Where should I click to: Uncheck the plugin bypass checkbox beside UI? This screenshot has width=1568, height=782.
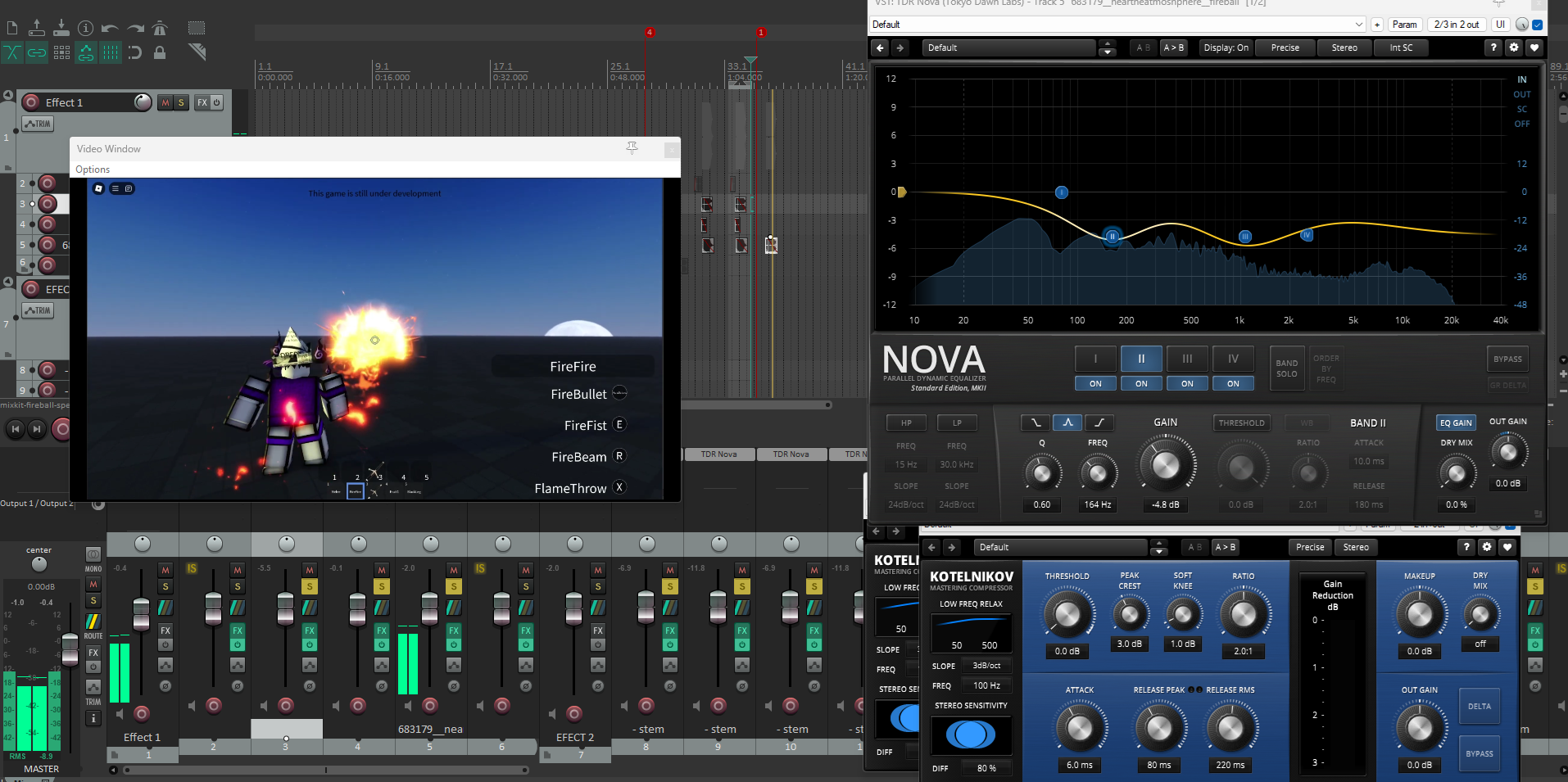[1538, 25]
